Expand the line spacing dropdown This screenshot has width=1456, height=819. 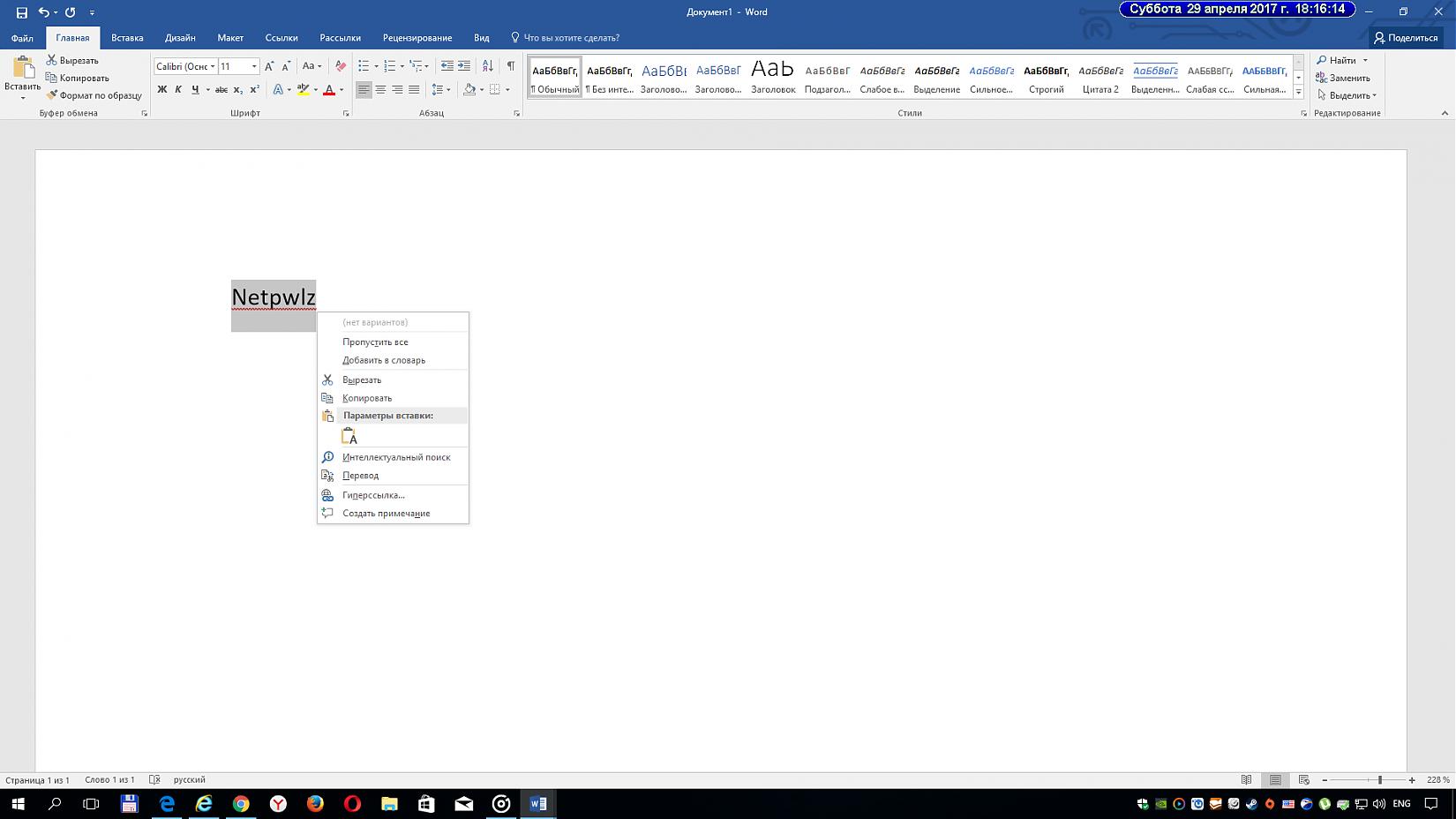(448, 90)
